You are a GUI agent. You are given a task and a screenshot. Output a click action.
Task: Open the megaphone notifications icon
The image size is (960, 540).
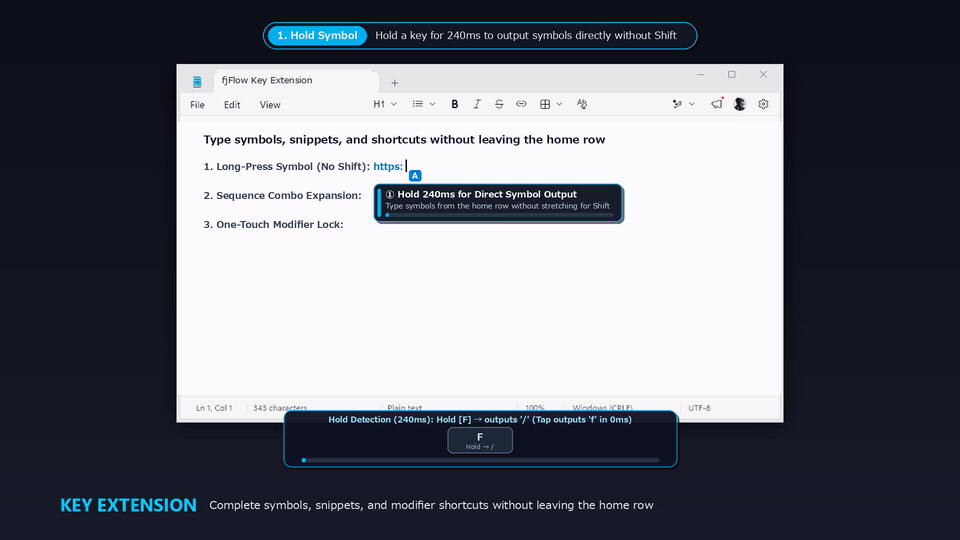click(716, 104)
